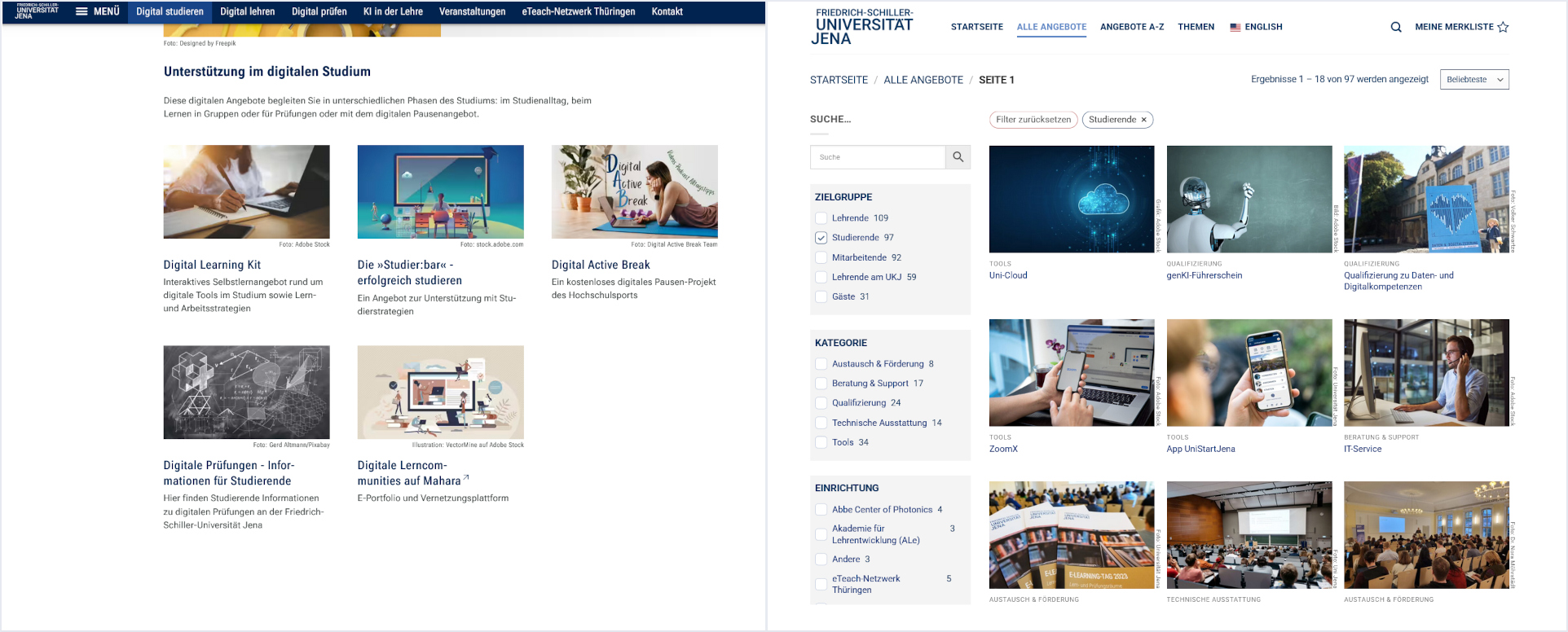Open the Angebote A-Z navigation item

(1131, 27)
